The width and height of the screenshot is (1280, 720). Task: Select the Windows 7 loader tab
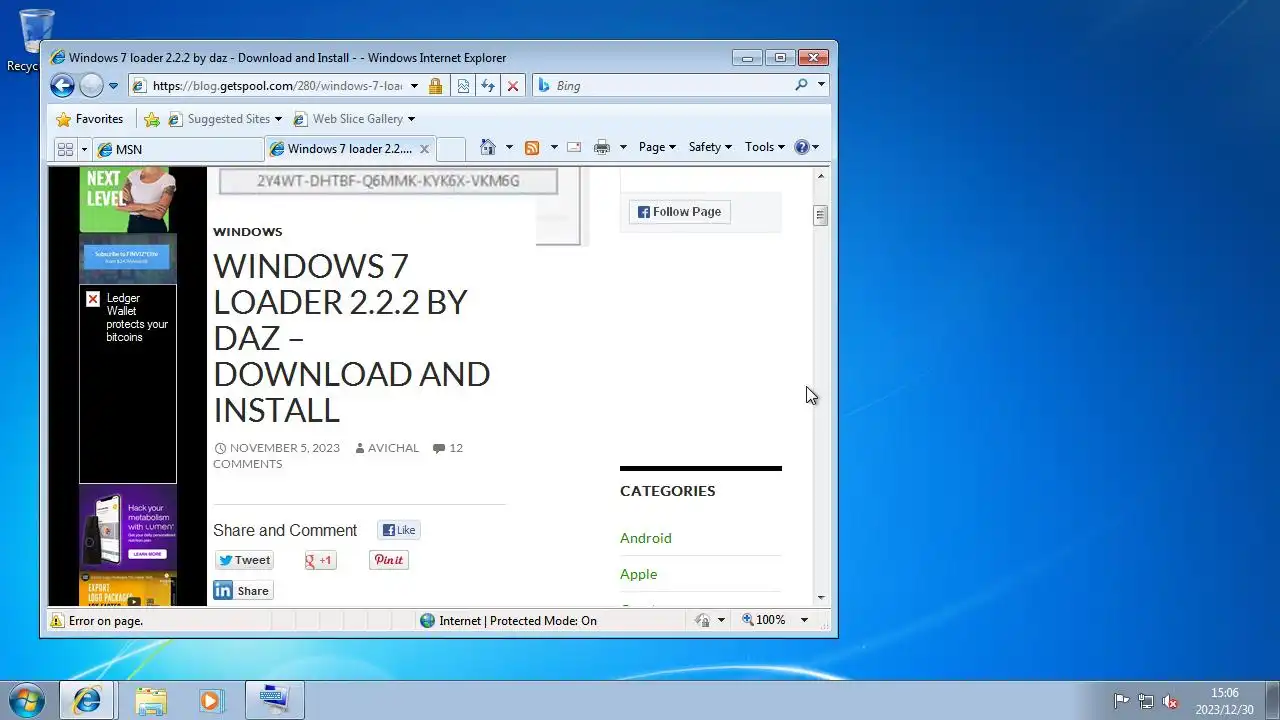tap(349, 149)
